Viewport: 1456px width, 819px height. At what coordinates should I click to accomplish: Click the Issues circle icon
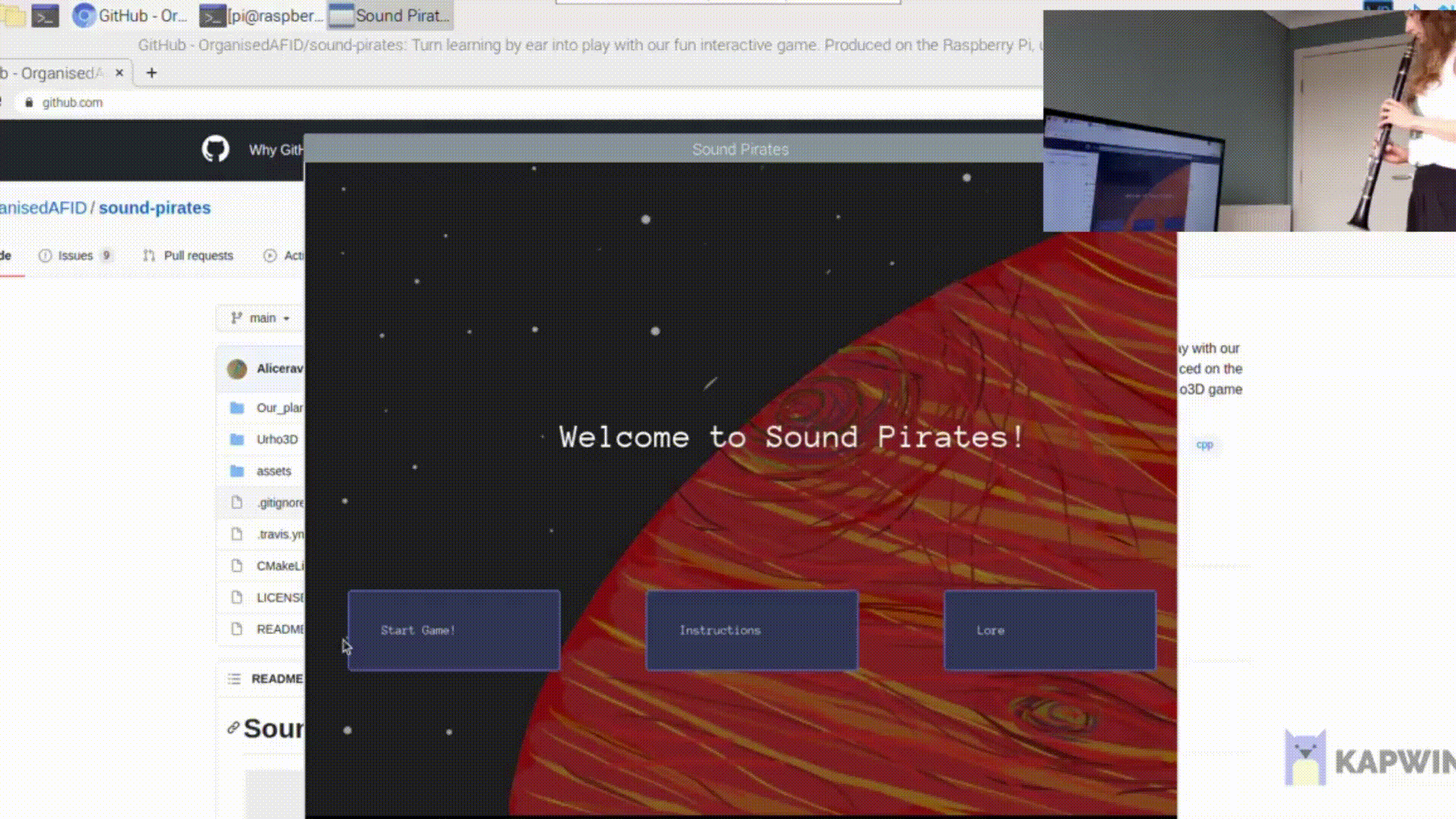pyautogui.click(x=45, y=256)
